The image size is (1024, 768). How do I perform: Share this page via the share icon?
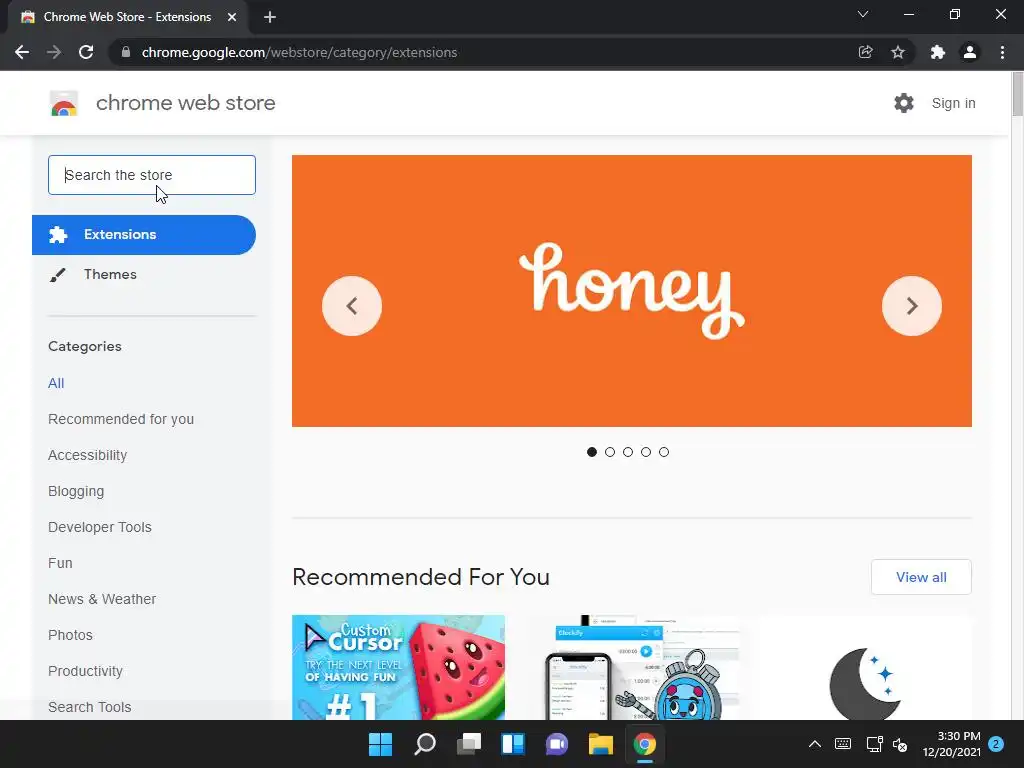(x=865, y=52)
